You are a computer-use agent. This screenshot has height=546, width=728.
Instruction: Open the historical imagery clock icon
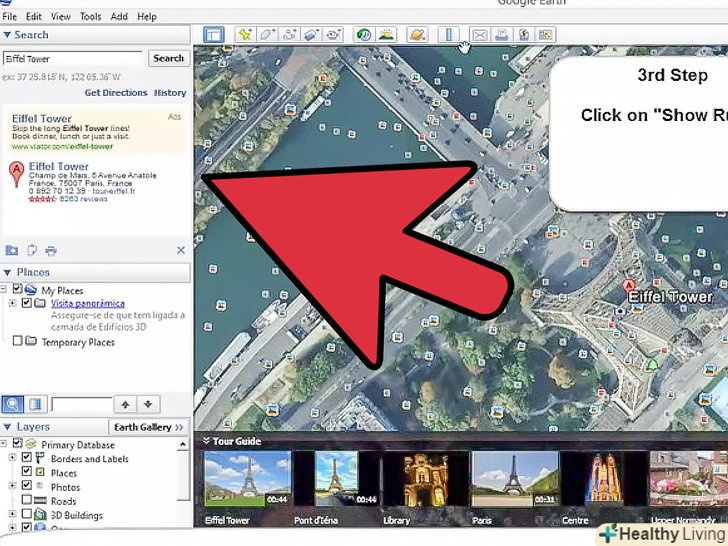click(364, 35)
